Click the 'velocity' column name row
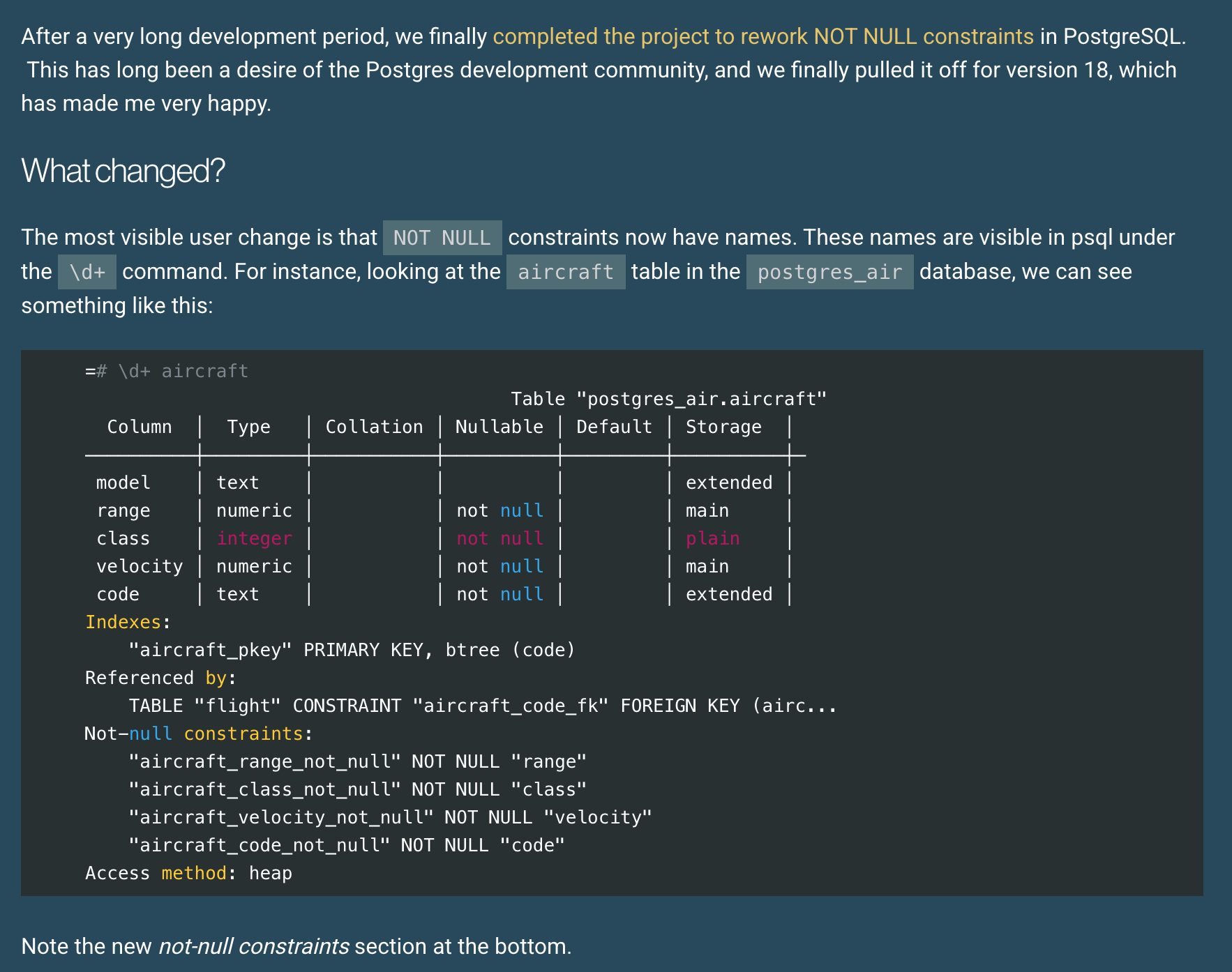The height and width of the screenshot is (972, 1232). coord(140,566)
